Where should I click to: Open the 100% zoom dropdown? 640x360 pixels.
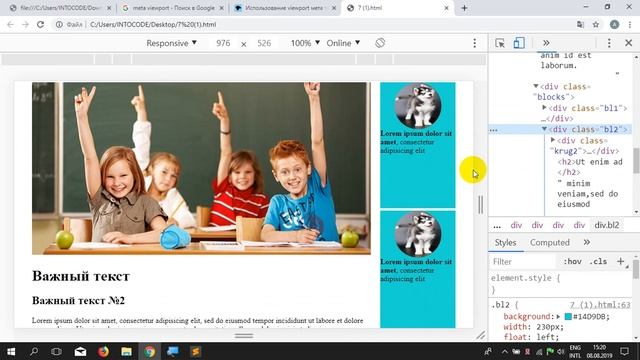coord(305,43)
